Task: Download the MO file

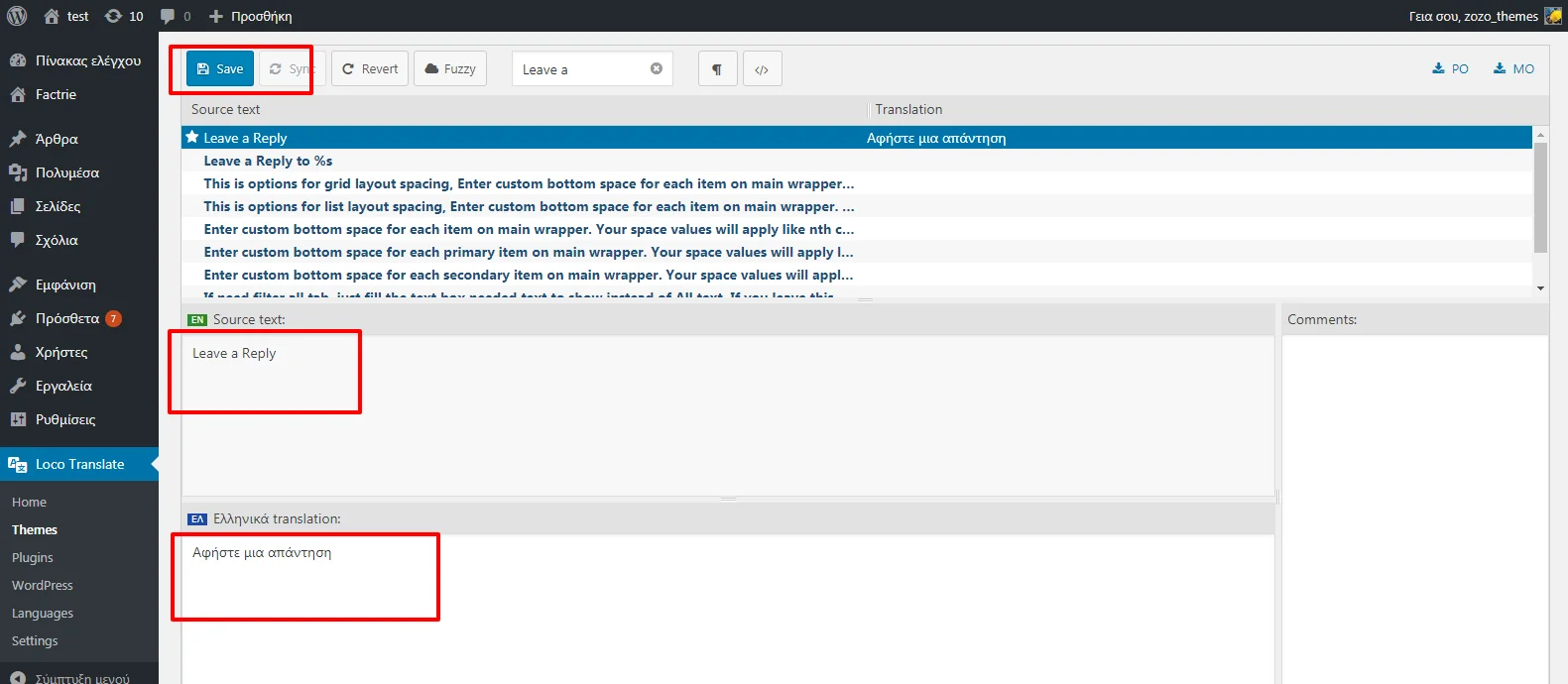Action: (x=1513, y=69)
